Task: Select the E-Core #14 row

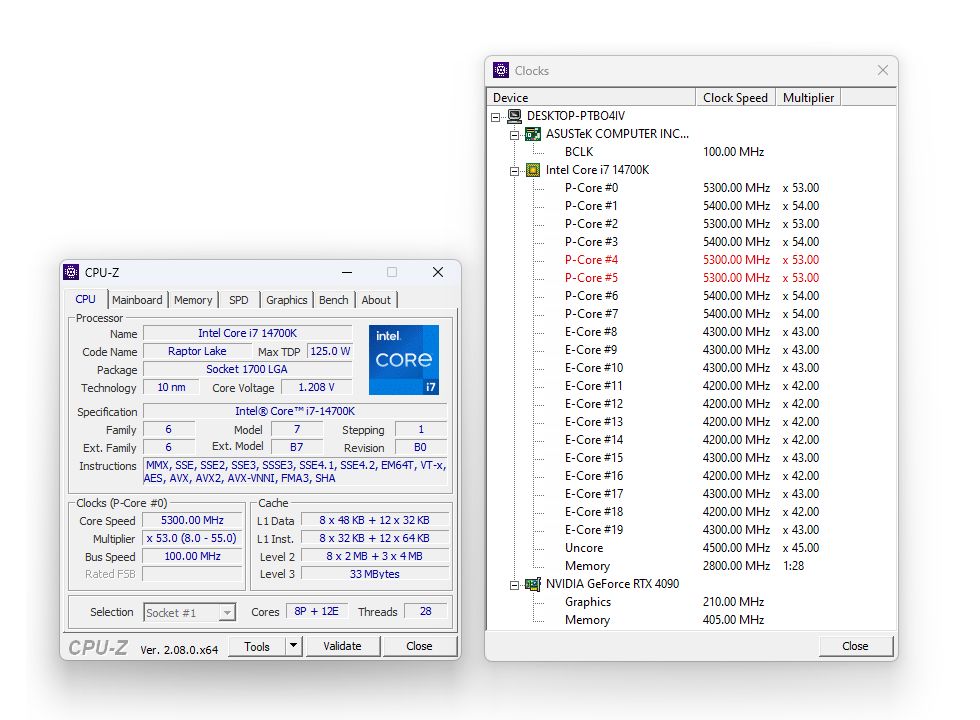Action: pyautogui.click(x=691, y=440)
